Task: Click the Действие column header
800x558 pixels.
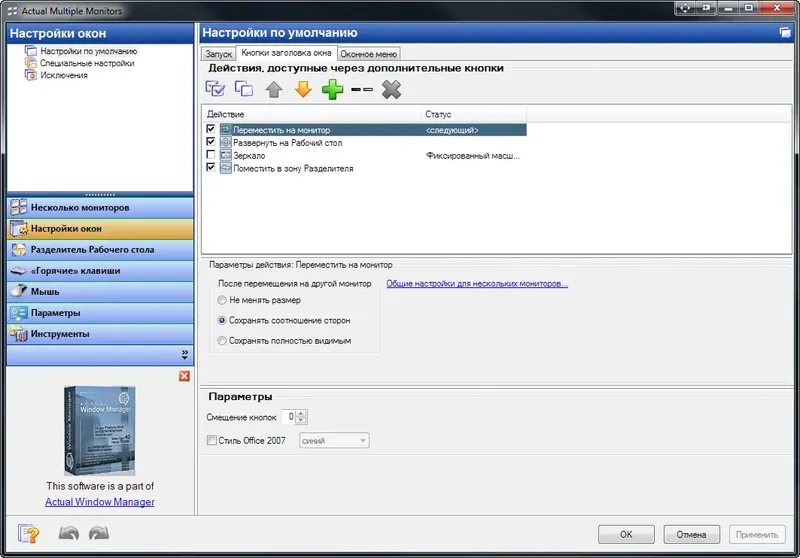Action: (x=312, y=114)
